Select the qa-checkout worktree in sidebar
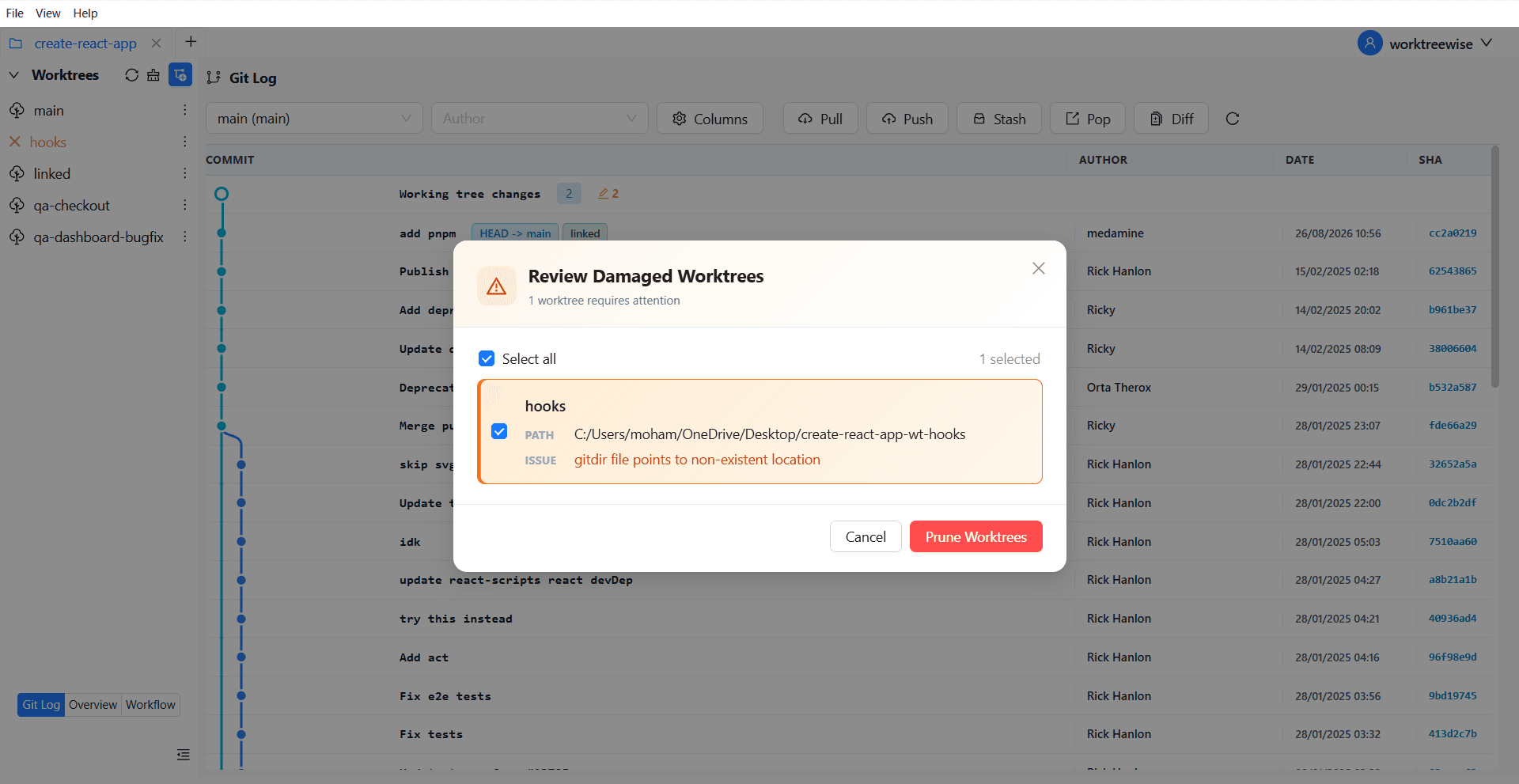 (72, 206)
